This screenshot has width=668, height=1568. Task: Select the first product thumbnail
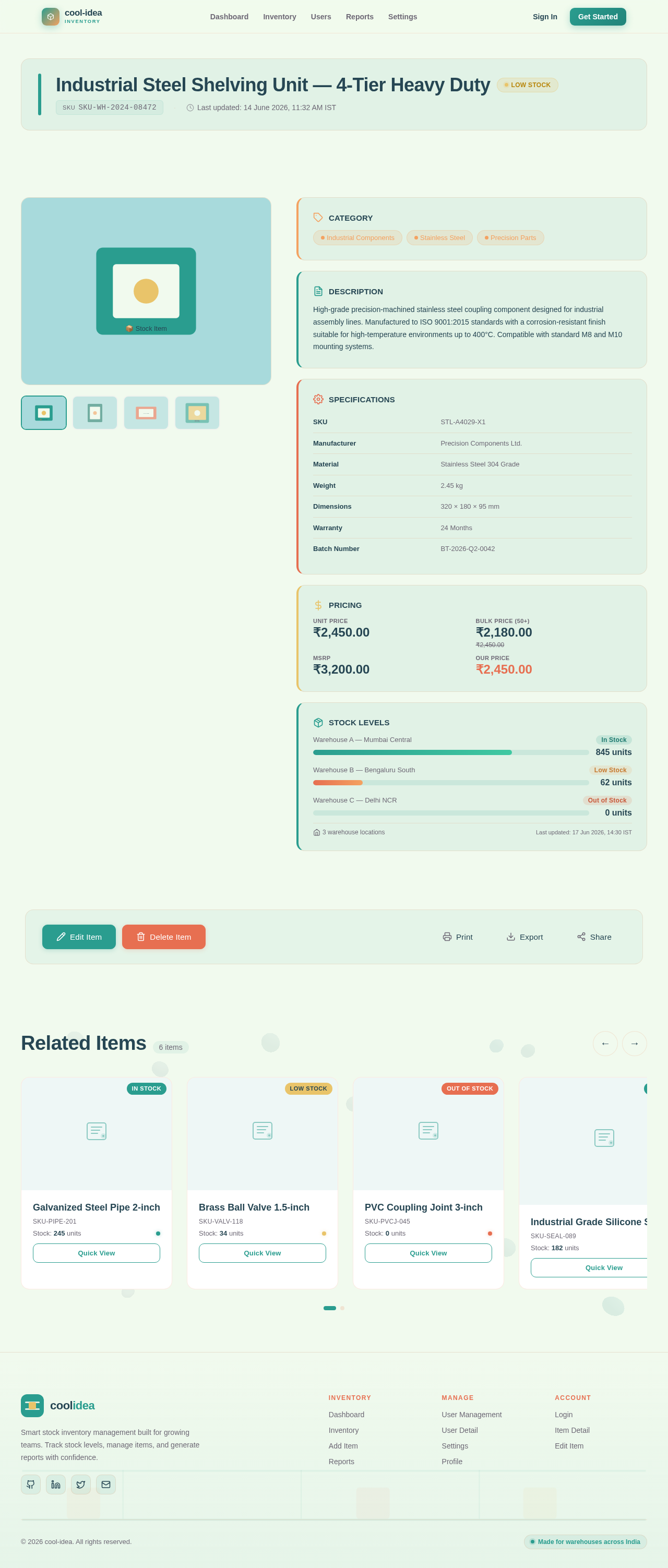pyautogui.click(x=44, y=413)
